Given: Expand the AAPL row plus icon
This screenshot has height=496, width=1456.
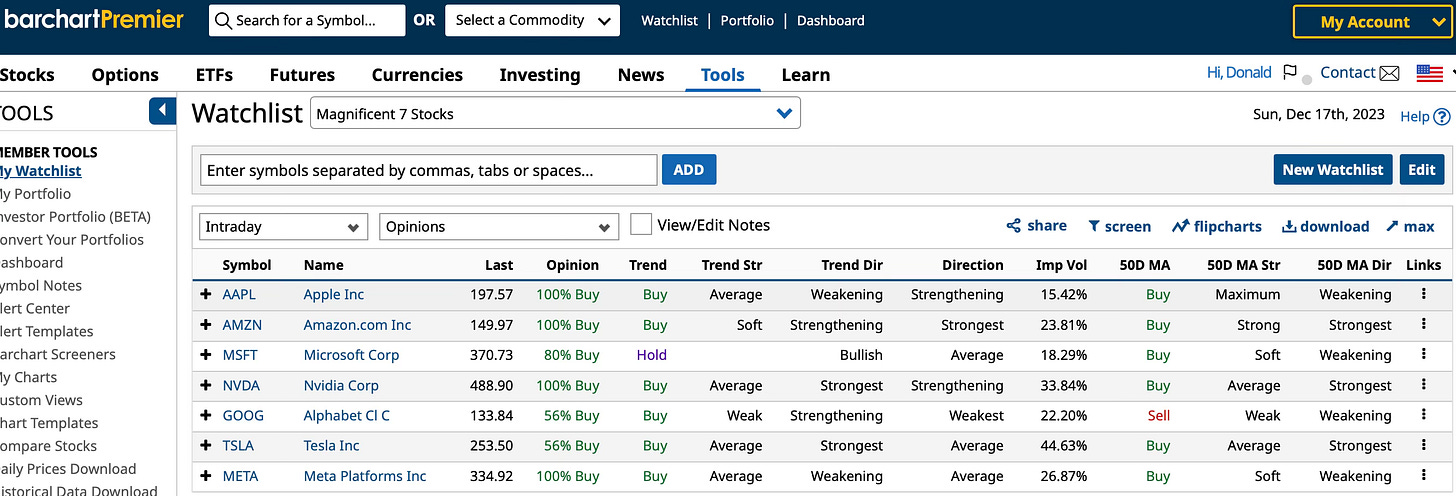Looking at the screenshot, I should pos(206,295).
